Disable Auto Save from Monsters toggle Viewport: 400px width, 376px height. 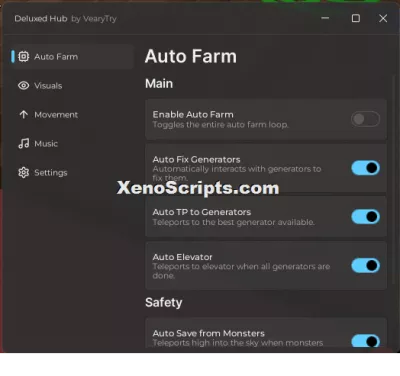click(x=366, y=341)
